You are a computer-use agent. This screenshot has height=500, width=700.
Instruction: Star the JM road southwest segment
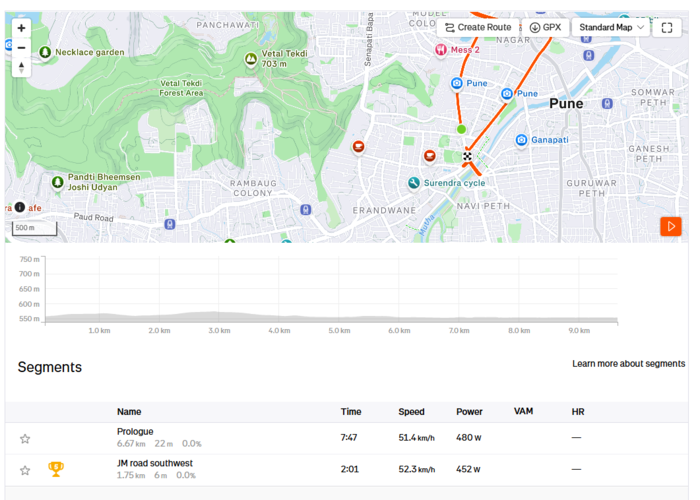pos(25,471)
